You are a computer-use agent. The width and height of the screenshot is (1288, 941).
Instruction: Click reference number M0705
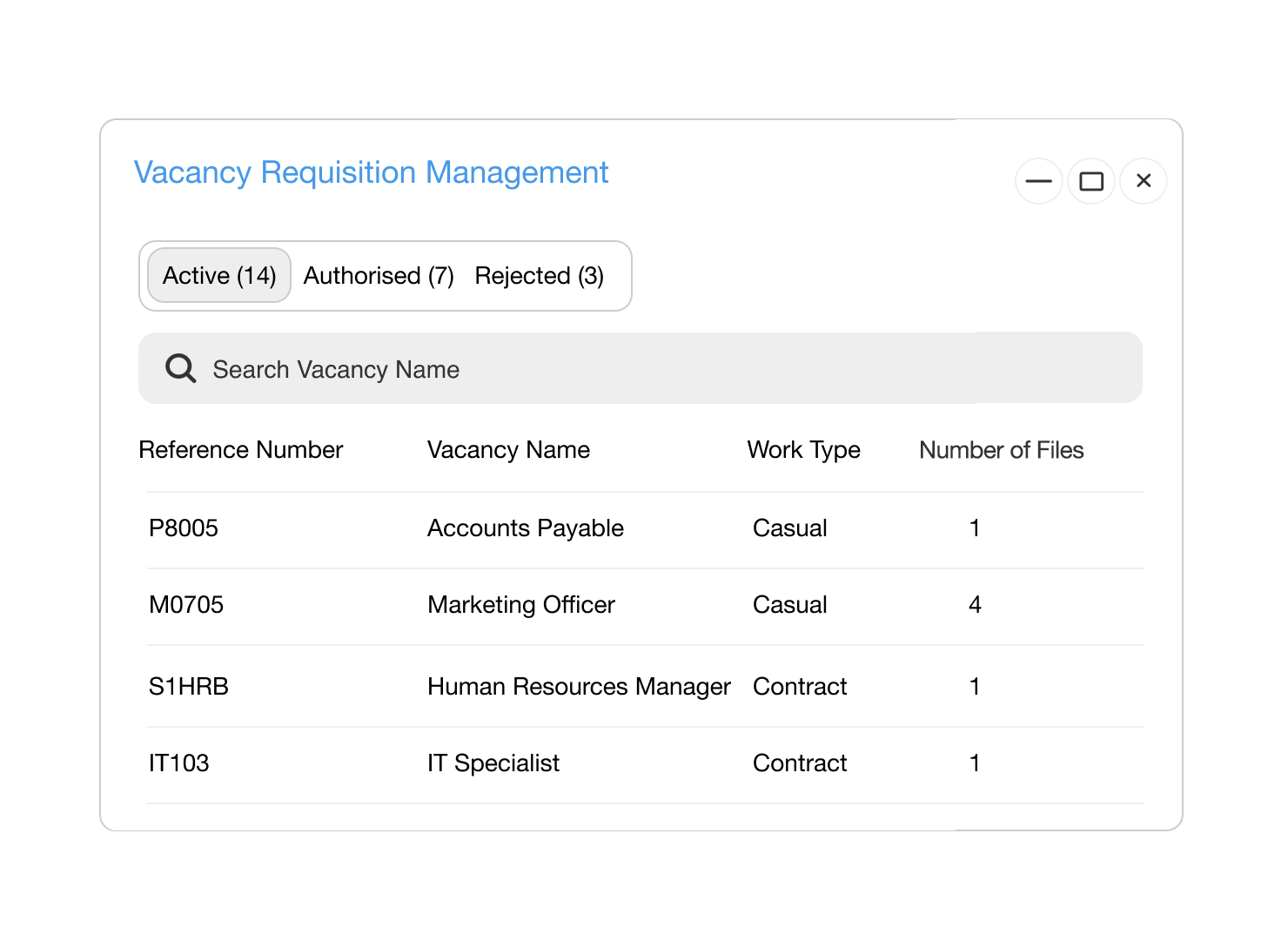[x=185, y=605]
